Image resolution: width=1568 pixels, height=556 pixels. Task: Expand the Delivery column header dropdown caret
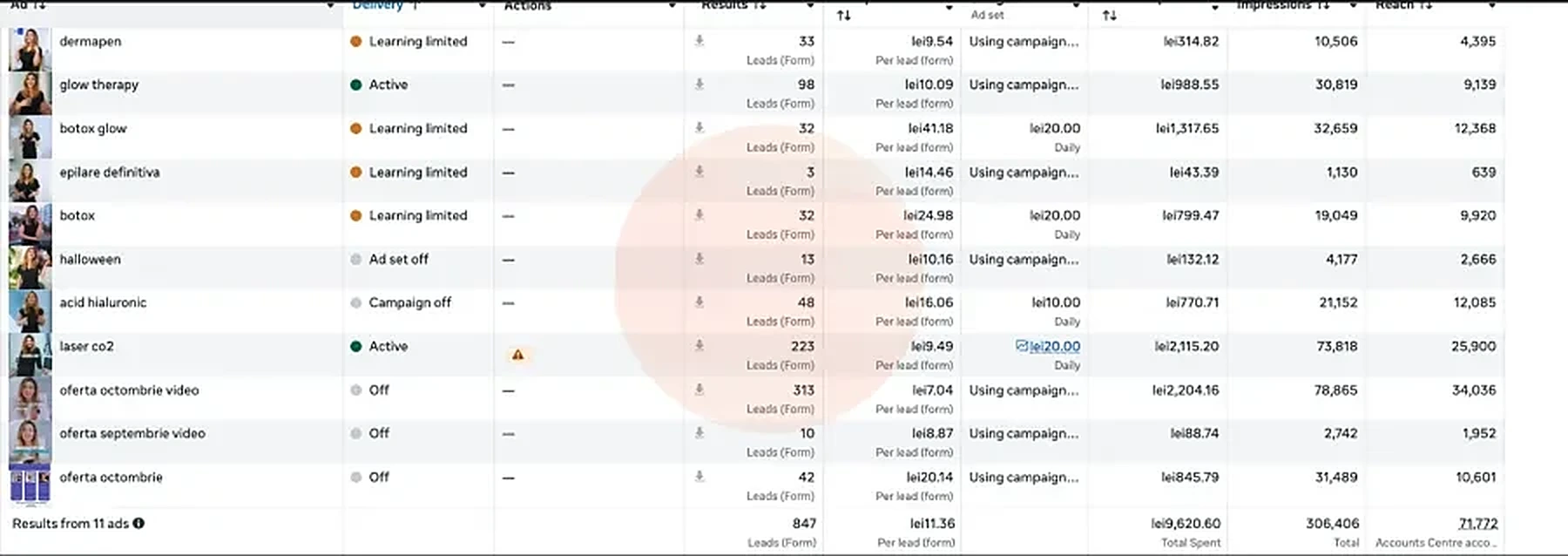coord(482,6)
